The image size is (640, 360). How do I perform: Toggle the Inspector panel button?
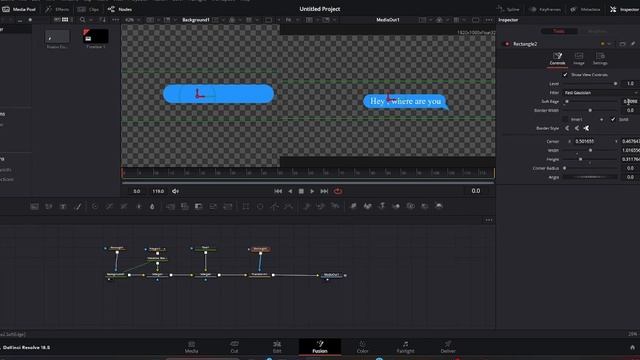tap(624, 9)
